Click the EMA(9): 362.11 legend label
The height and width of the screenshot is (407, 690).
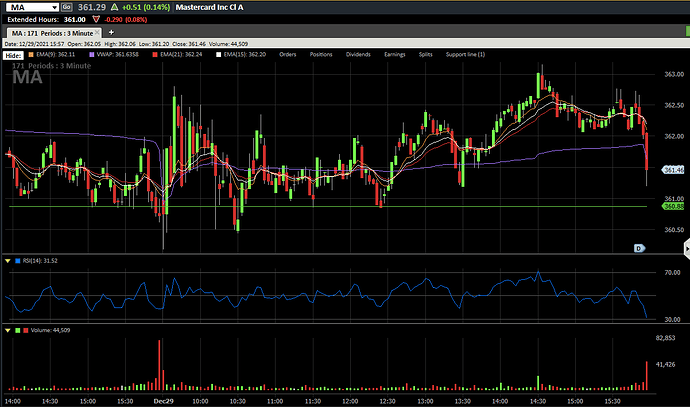pyautogui.click(x=55, y=55)
